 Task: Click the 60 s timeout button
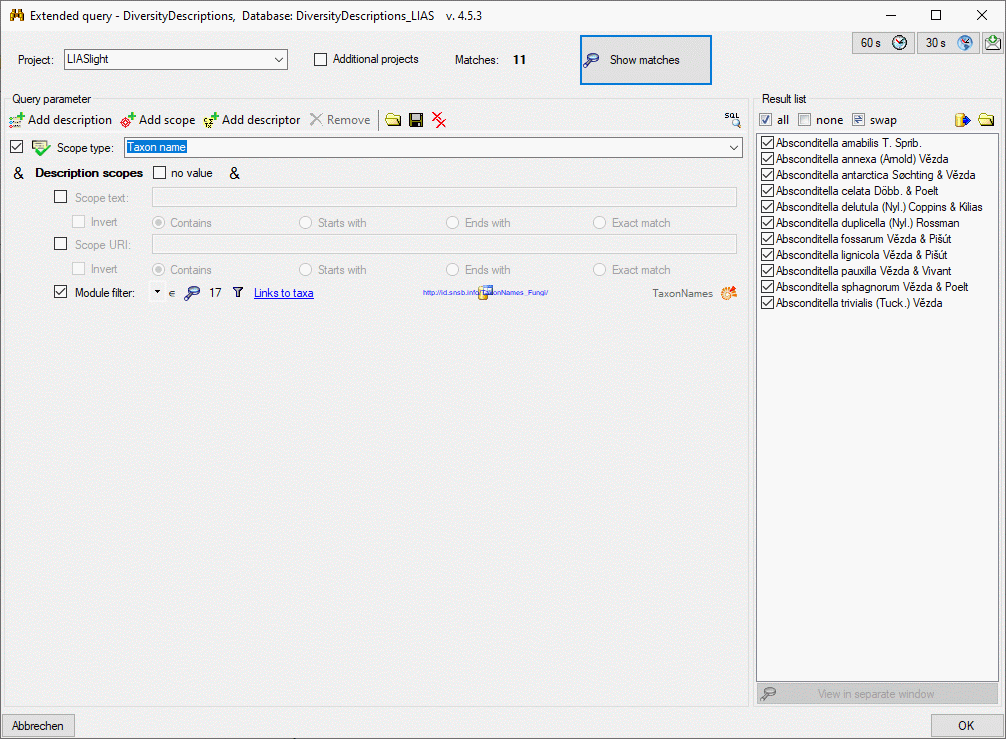(883, 43)
